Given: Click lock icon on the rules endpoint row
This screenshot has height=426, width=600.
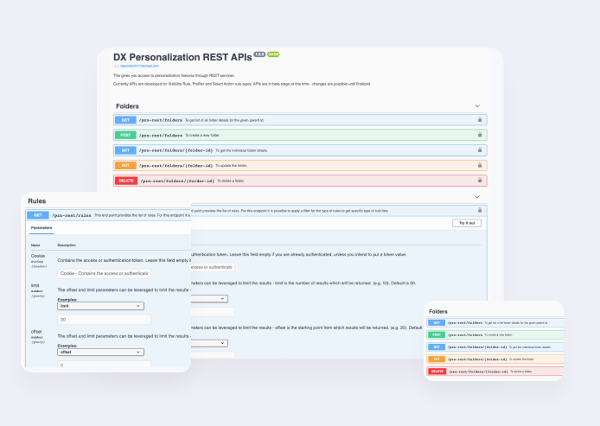Looking at the screenshot, I should 479,210.
